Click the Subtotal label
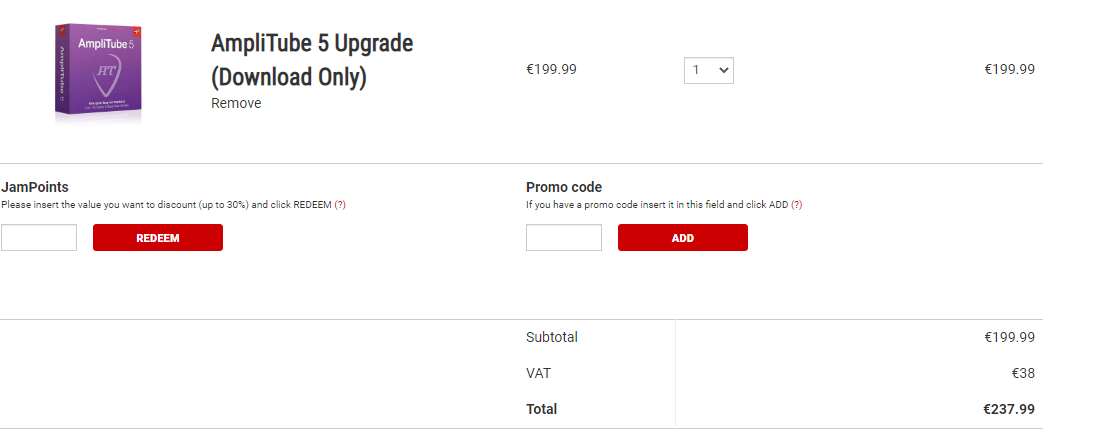Viewport: 1099px width, 438px height. pyautogui.click(x=552, y=337)
